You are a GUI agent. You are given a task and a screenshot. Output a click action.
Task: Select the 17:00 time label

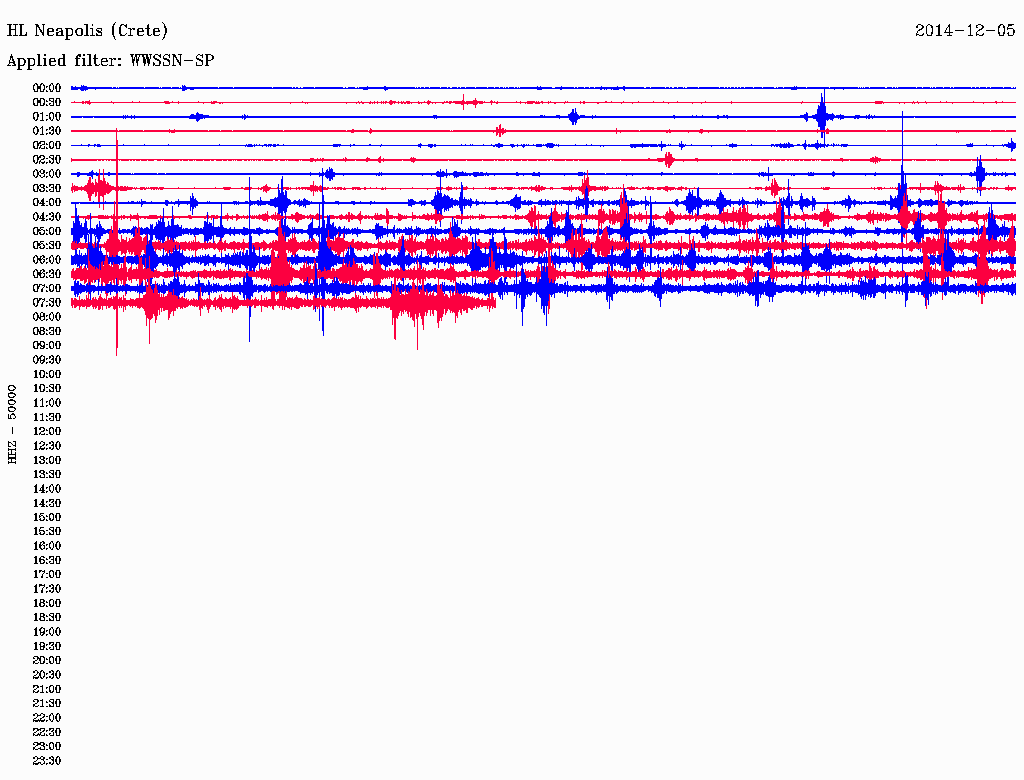click(47, 574)
